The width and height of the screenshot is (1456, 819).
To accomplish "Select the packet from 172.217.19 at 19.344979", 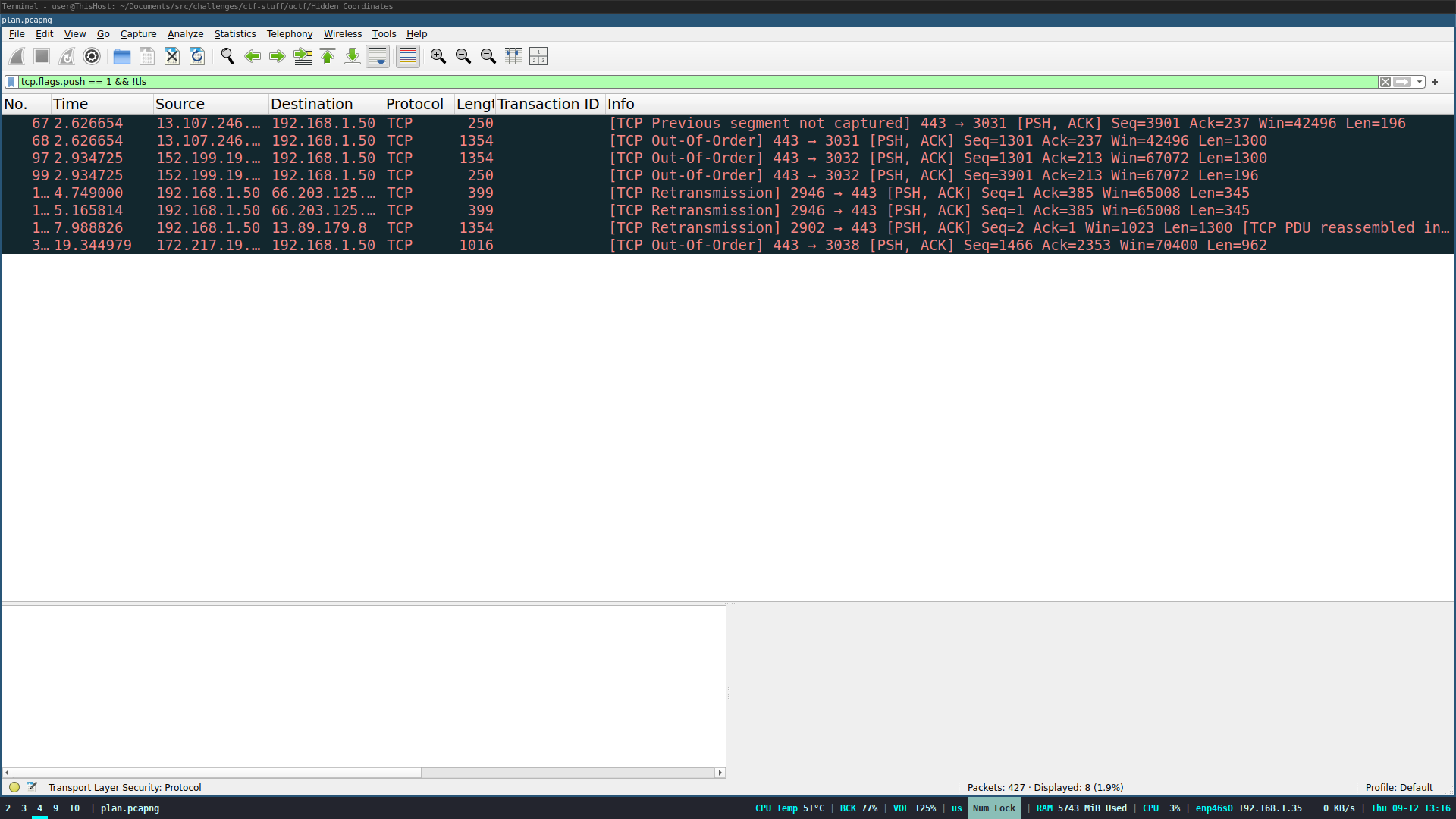I will [728, 245].
